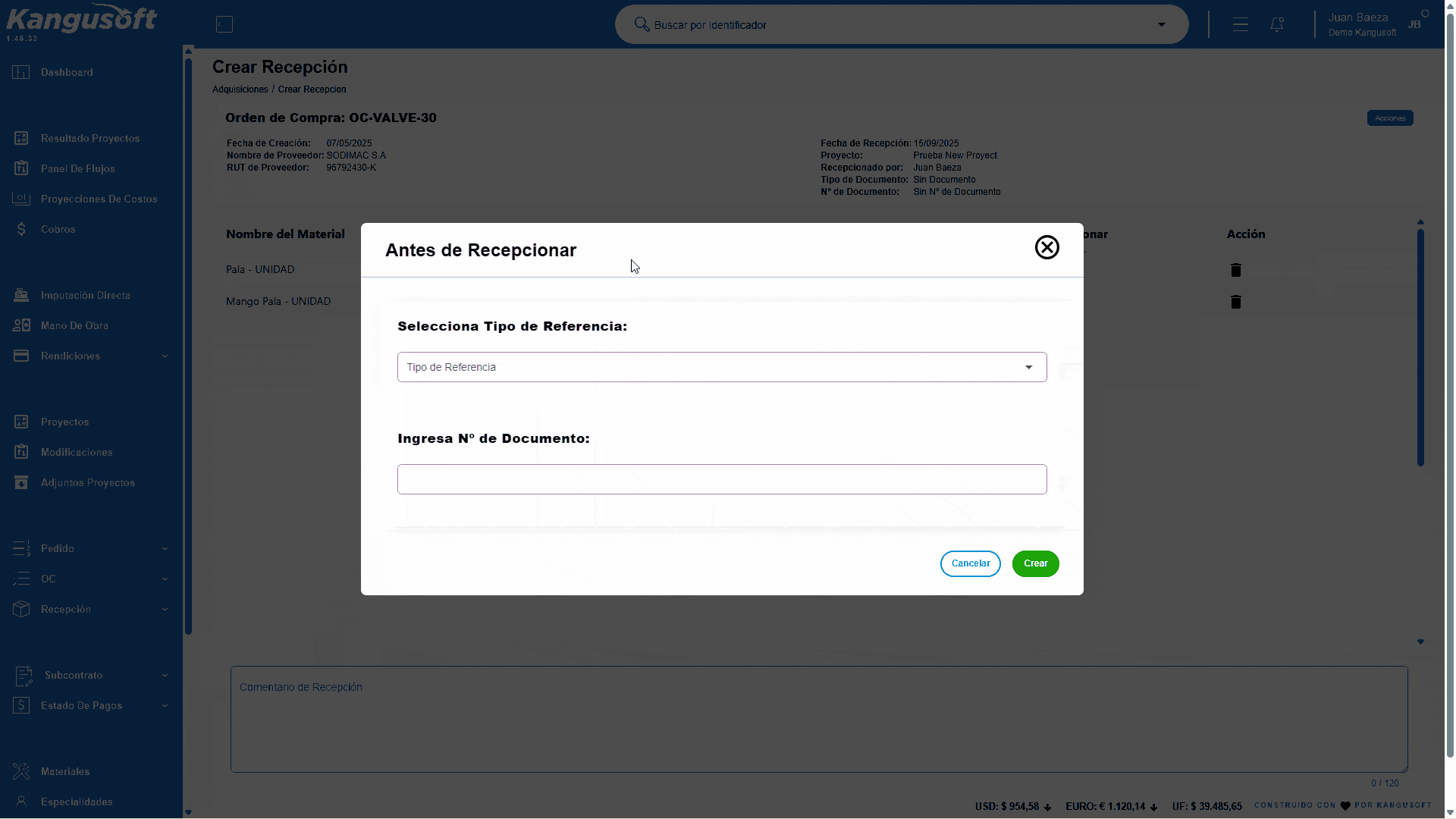Click the search magnifier icon

click(x=642, y=24)
